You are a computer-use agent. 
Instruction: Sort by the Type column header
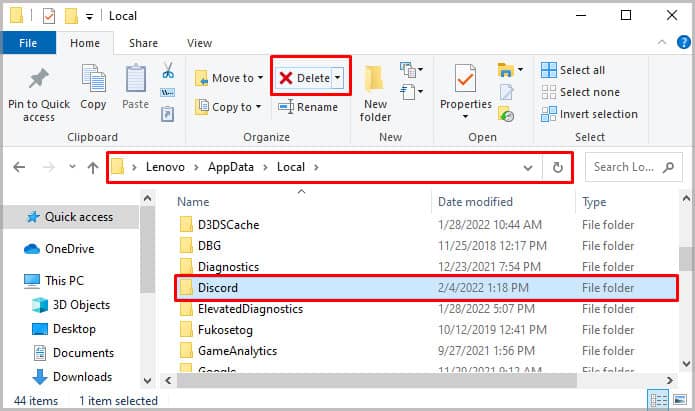pos(593,202)
